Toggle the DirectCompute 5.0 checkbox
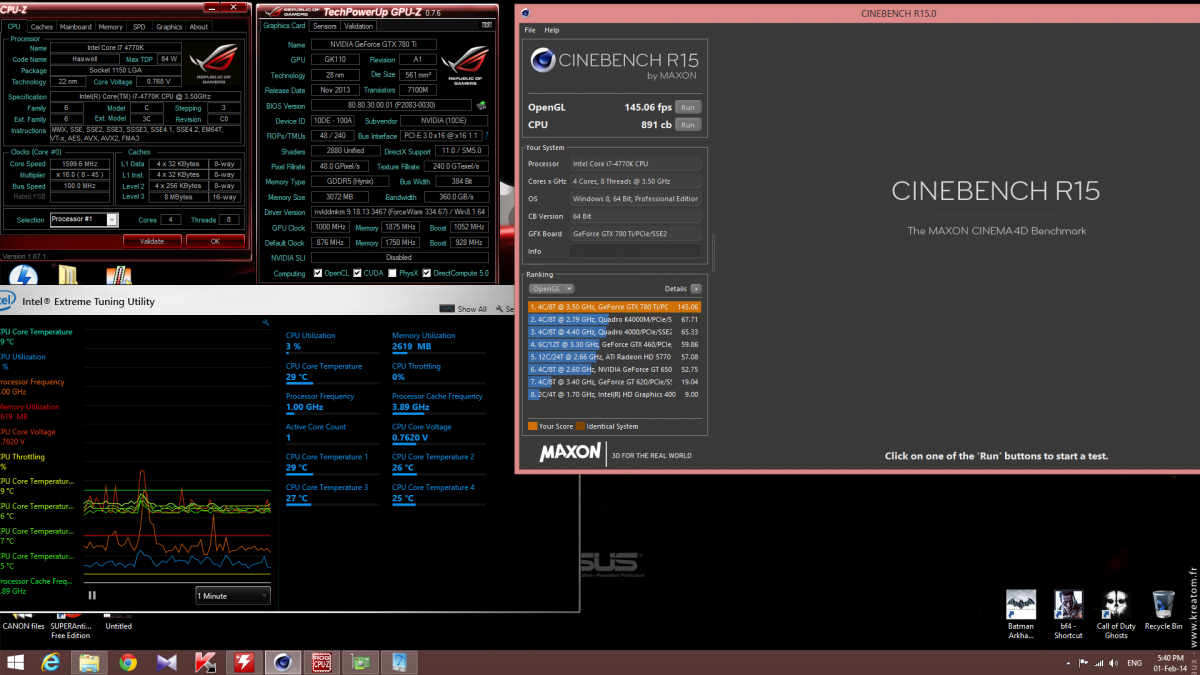Image resolution: width=1200 pixels, height=675 pixels. click(426, 273)
